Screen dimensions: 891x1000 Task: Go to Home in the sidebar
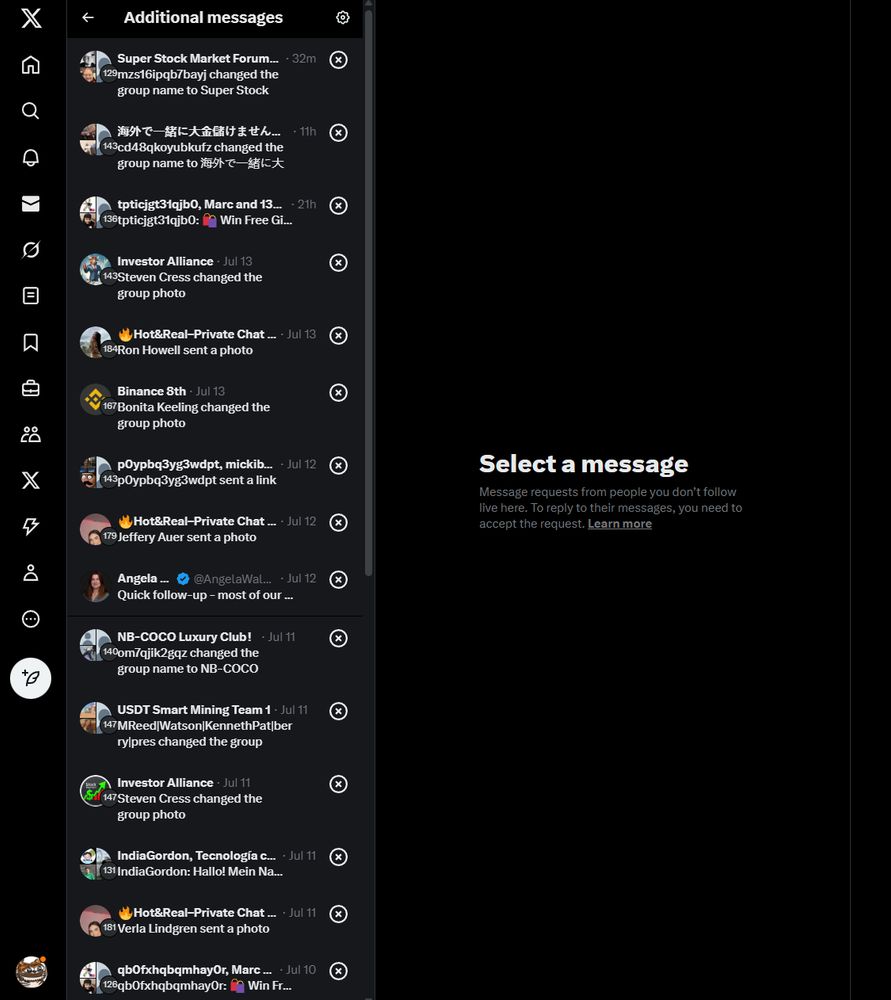[31, 65]
